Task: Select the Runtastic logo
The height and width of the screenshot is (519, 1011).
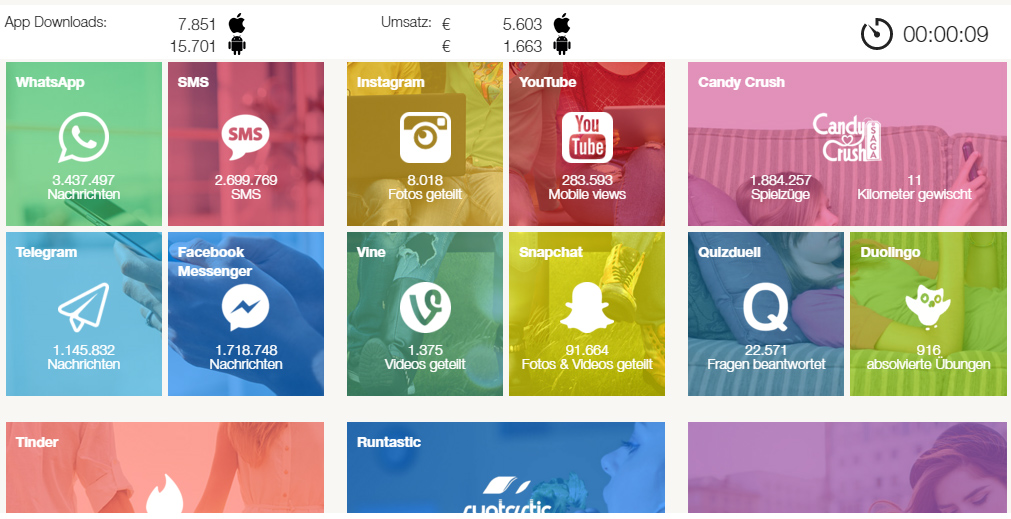Action: [506, 495]
